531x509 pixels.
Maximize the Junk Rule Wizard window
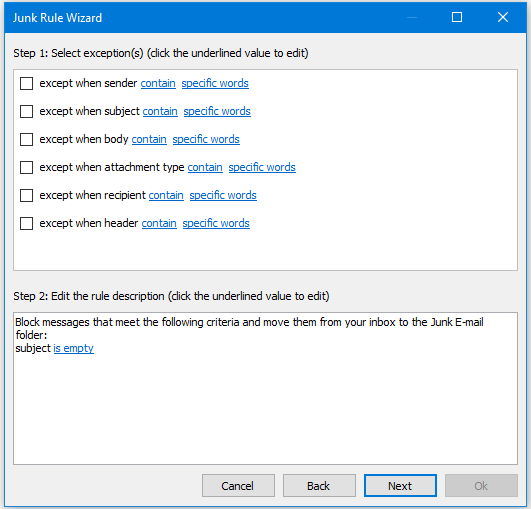point(457,17)
